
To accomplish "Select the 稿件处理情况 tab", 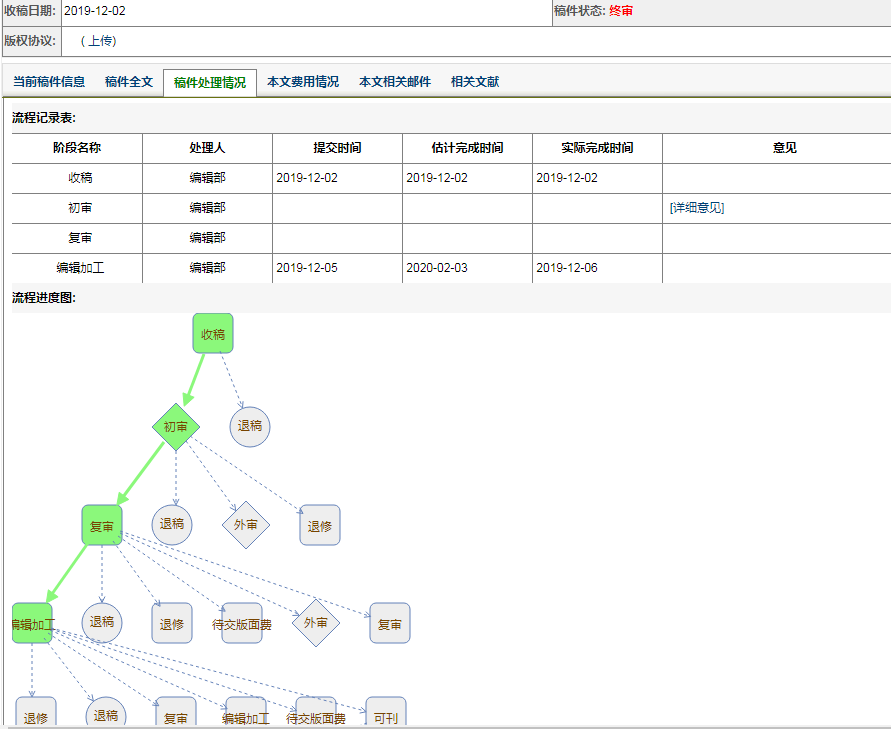I will point(210,83).
